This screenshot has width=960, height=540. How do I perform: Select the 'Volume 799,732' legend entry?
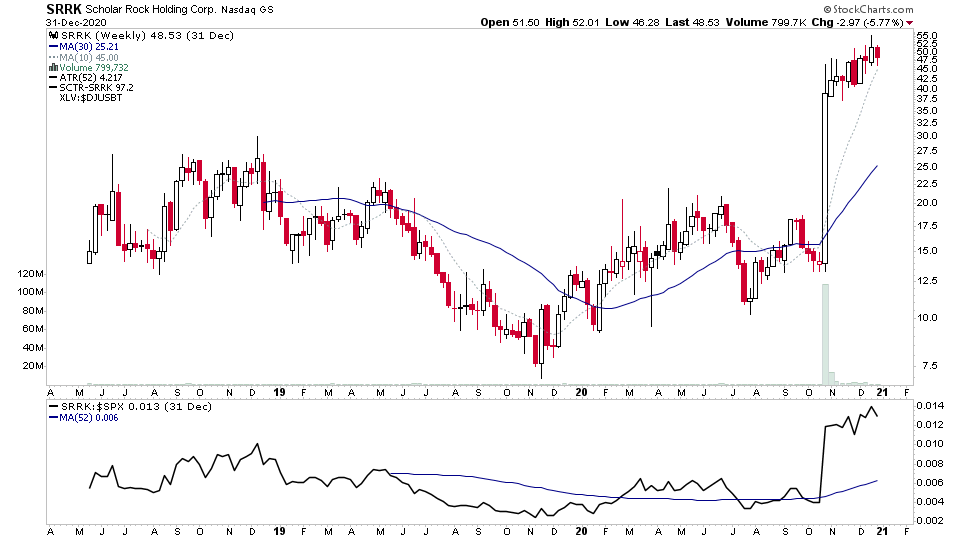tap(94, 67)
